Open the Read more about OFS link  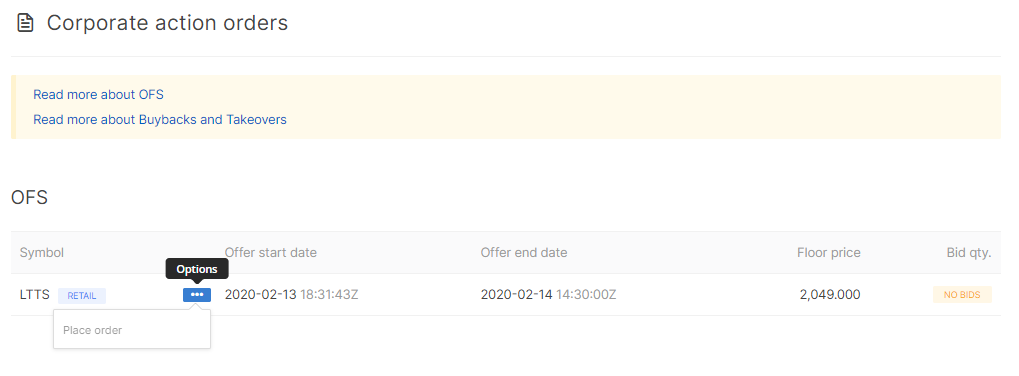[x=98, y=95]
